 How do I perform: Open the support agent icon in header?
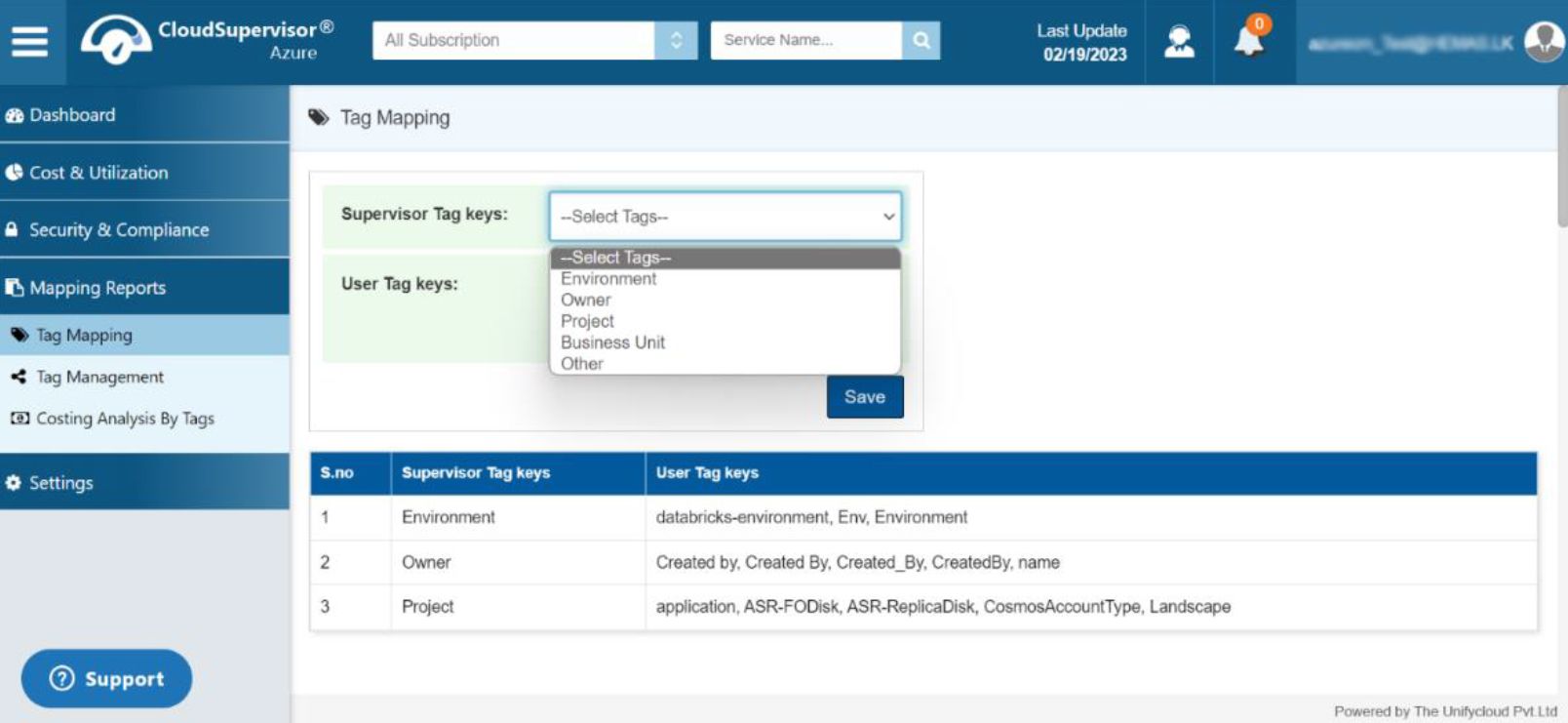coord(1179,41)
